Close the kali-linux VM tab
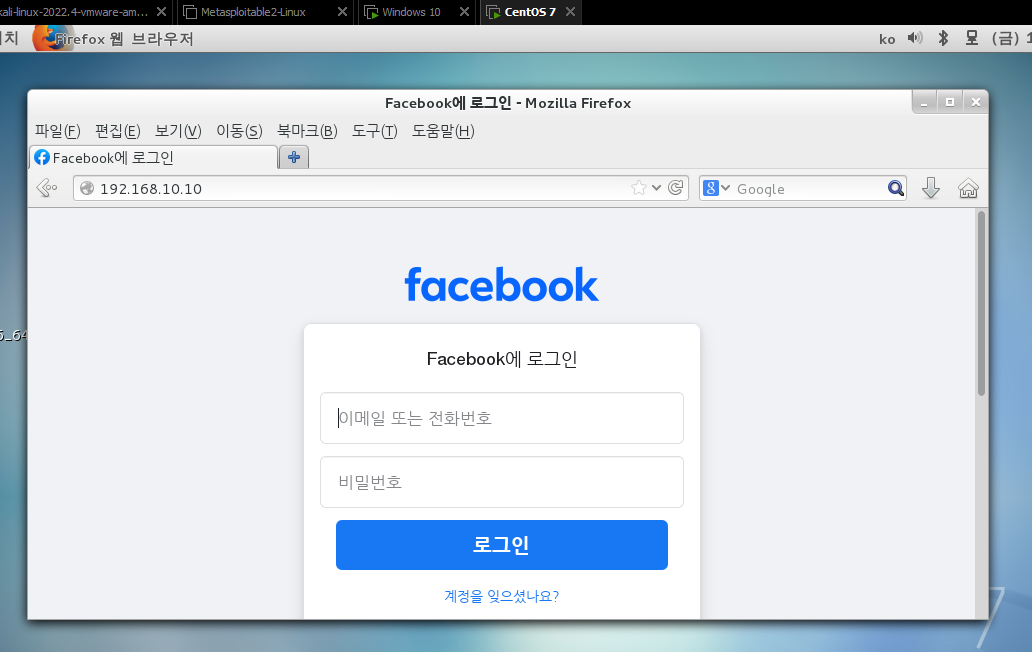The height and width of the screenshot is (652, 1032). tap(161, 12)
